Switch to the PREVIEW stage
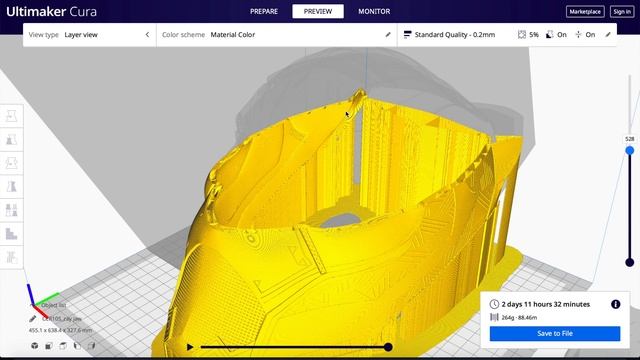The height and width of the screenshot is (360, 640). (318, 11)
